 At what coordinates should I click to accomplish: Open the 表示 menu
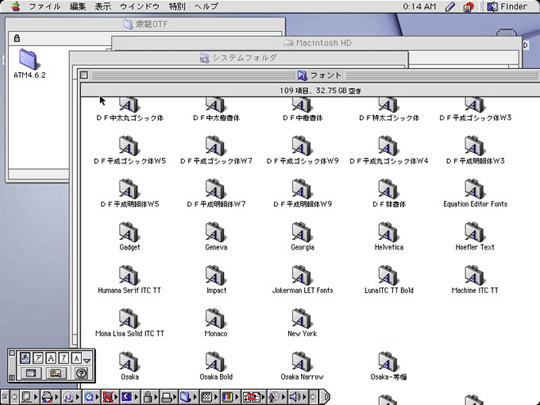[103, 6]
